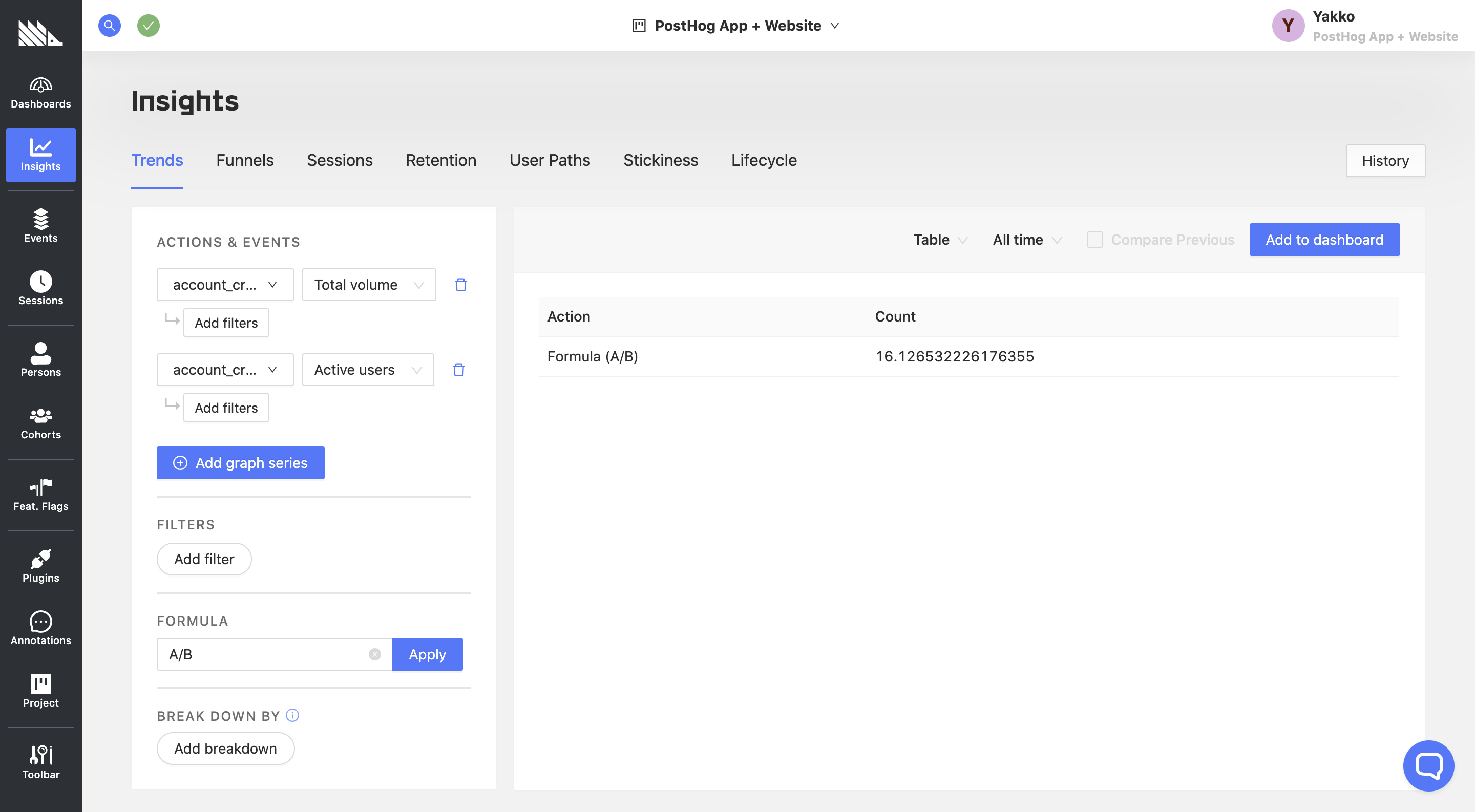Open the Table display type dropdown
1475x812 pixels.
(940, 240)
